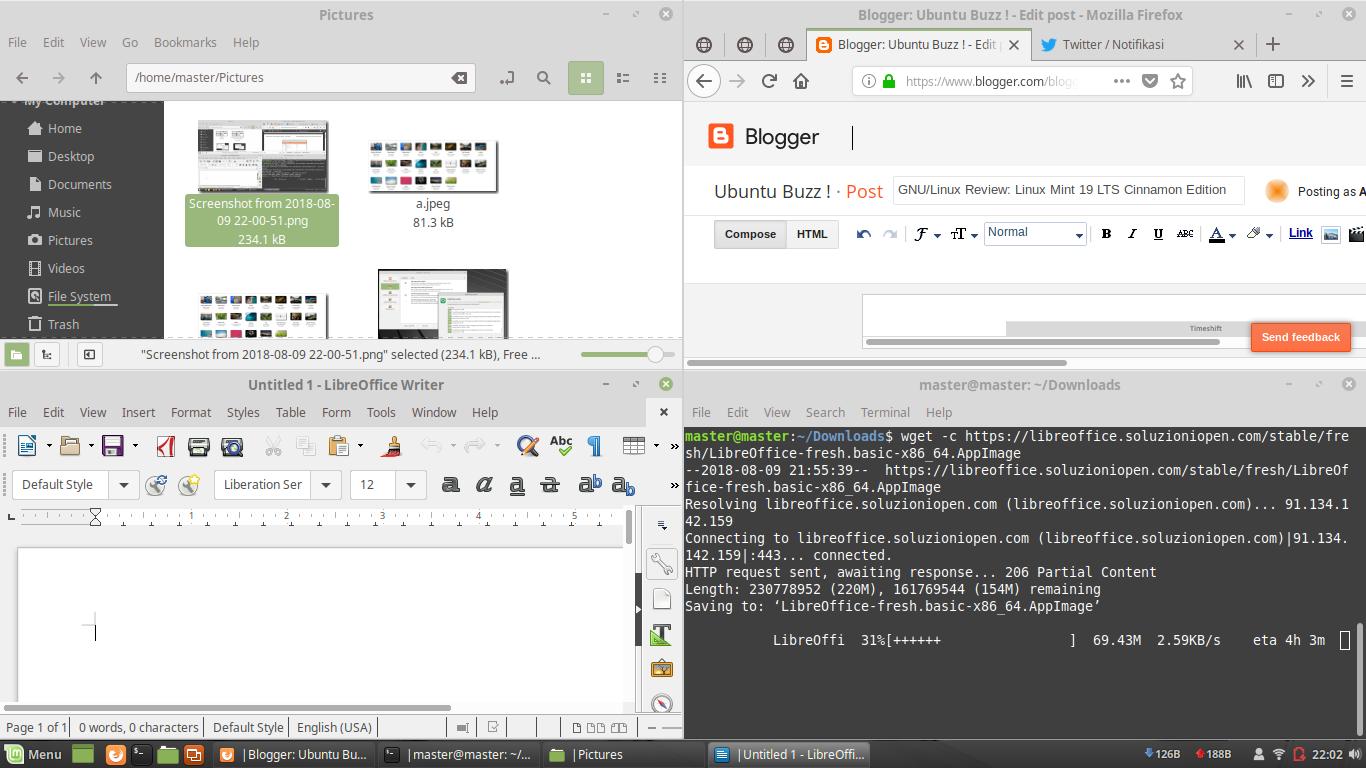Open the Table menu in LibreOffice Writer

point(290,412)
